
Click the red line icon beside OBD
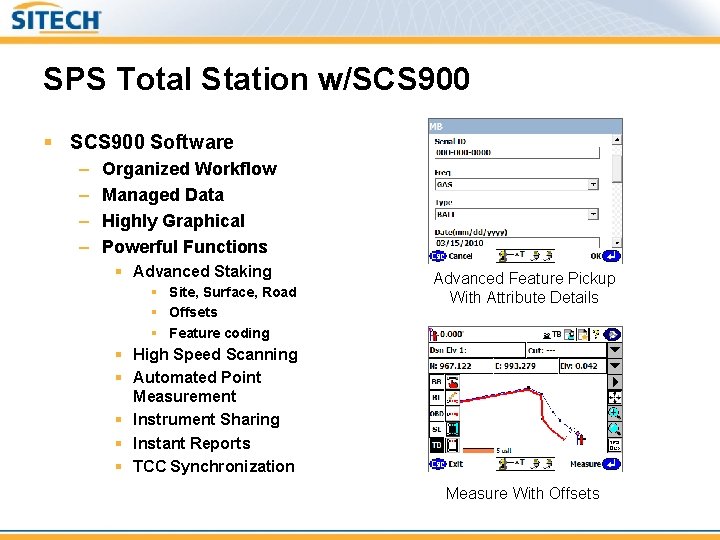[453, 414]
